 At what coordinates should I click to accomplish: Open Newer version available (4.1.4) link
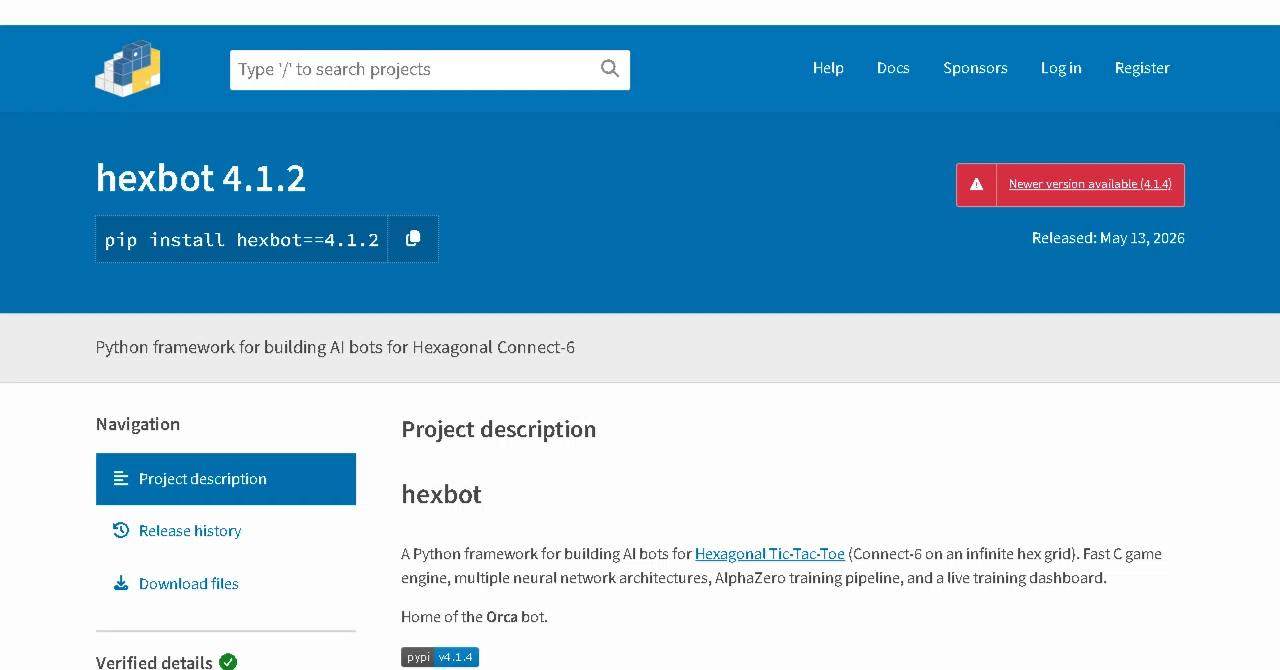[1090, 184]
